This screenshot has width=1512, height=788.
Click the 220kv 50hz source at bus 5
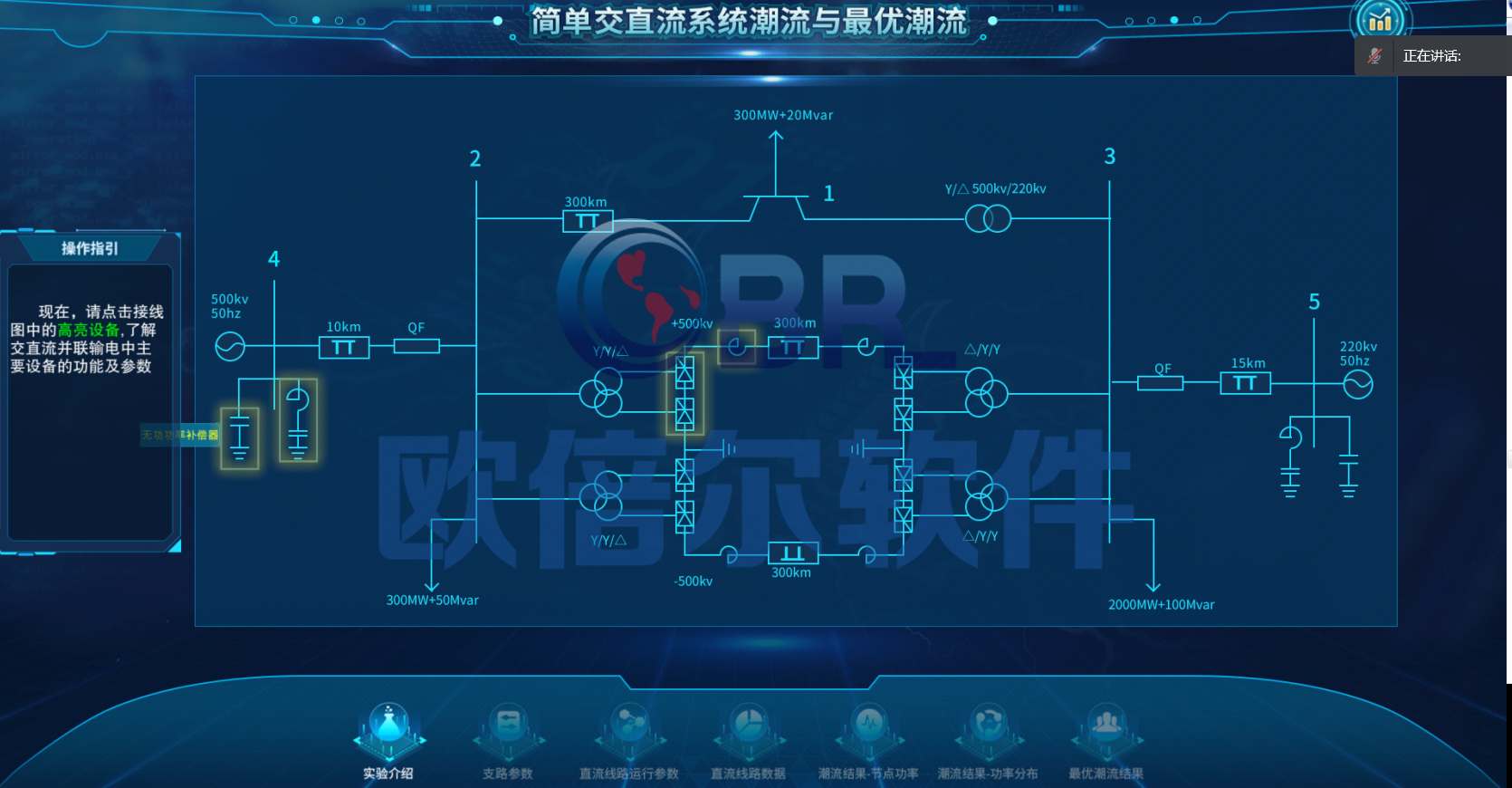point(1357,384)
